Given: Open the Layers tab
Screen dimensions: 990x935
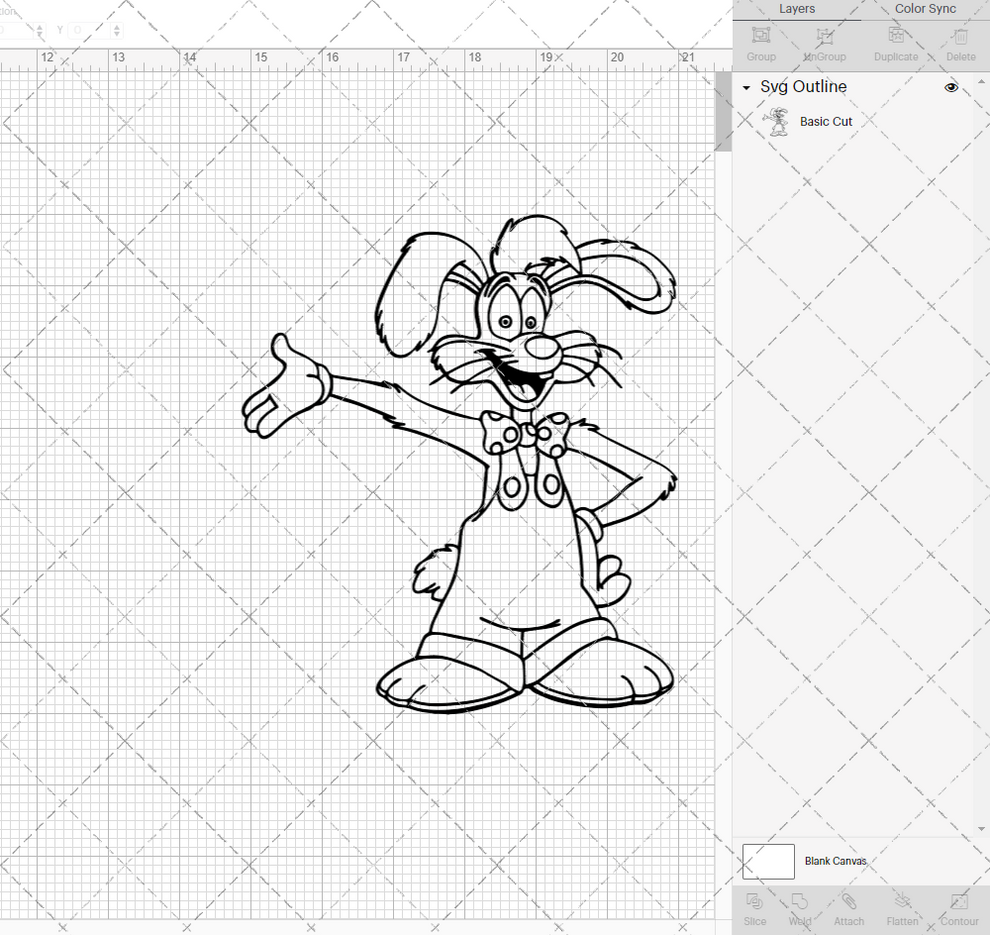Looking at the screenshot, I should (x=797, y=9).
